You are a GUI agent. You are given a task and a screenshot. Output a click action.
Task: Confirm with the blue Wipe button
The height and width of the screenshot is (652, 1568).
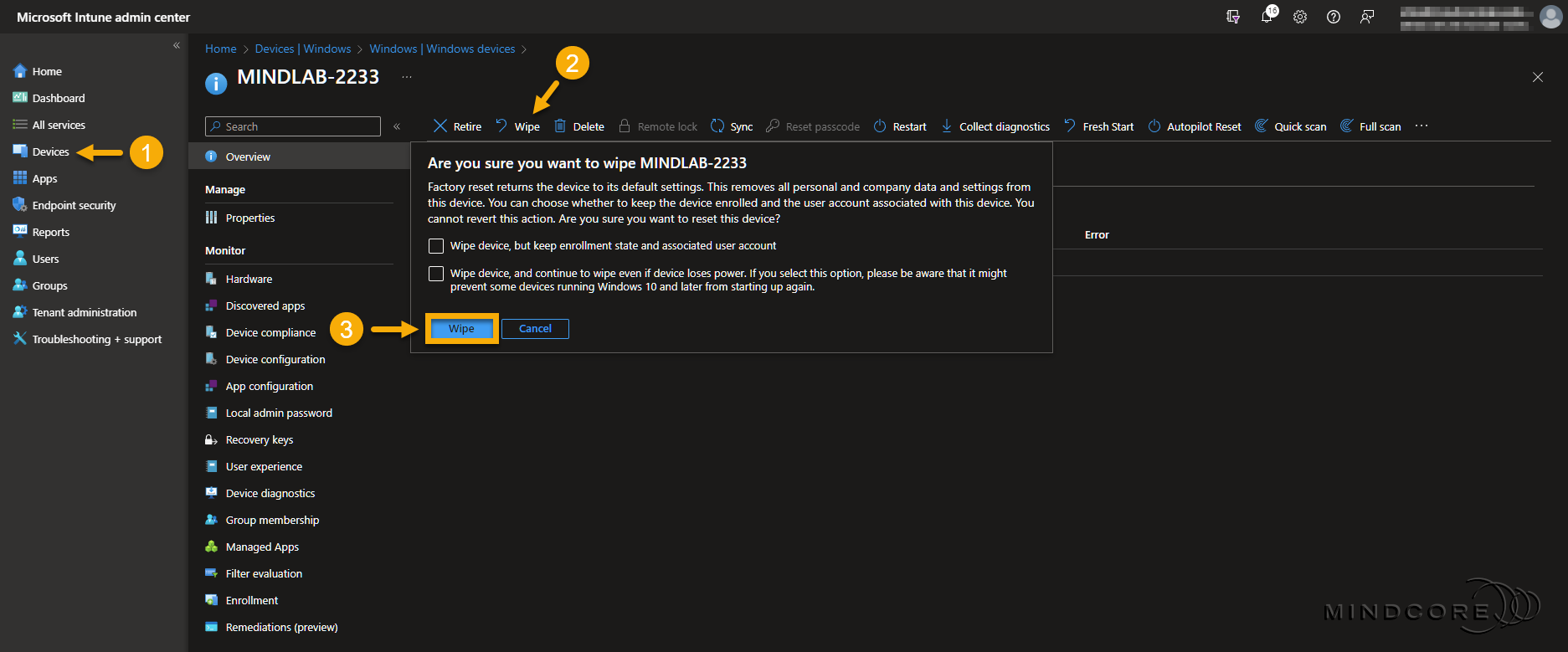[x=461, y=329]
